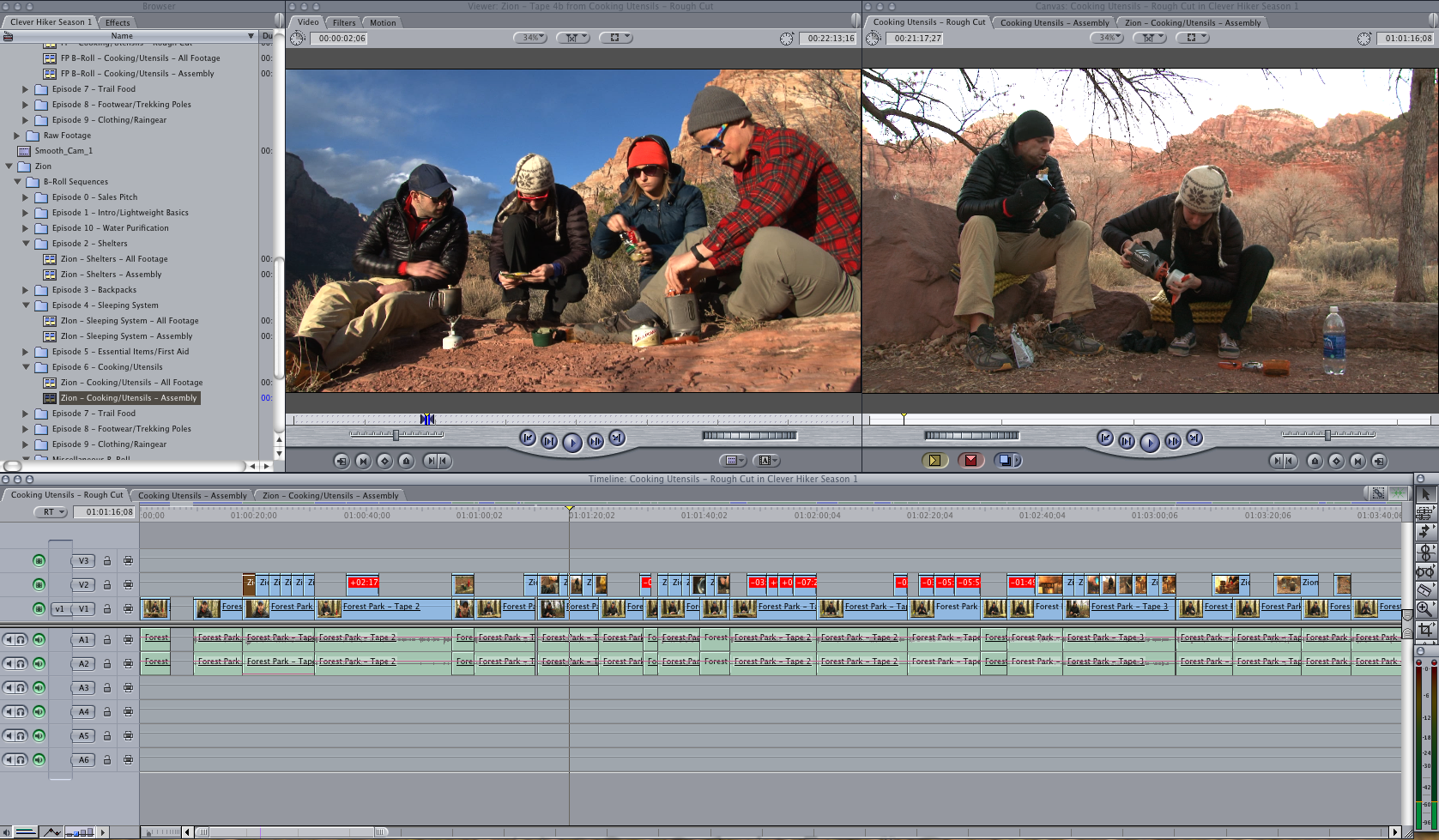
Task: Add a keyframe in the Viewer
Action: click(x=384, y=461)
